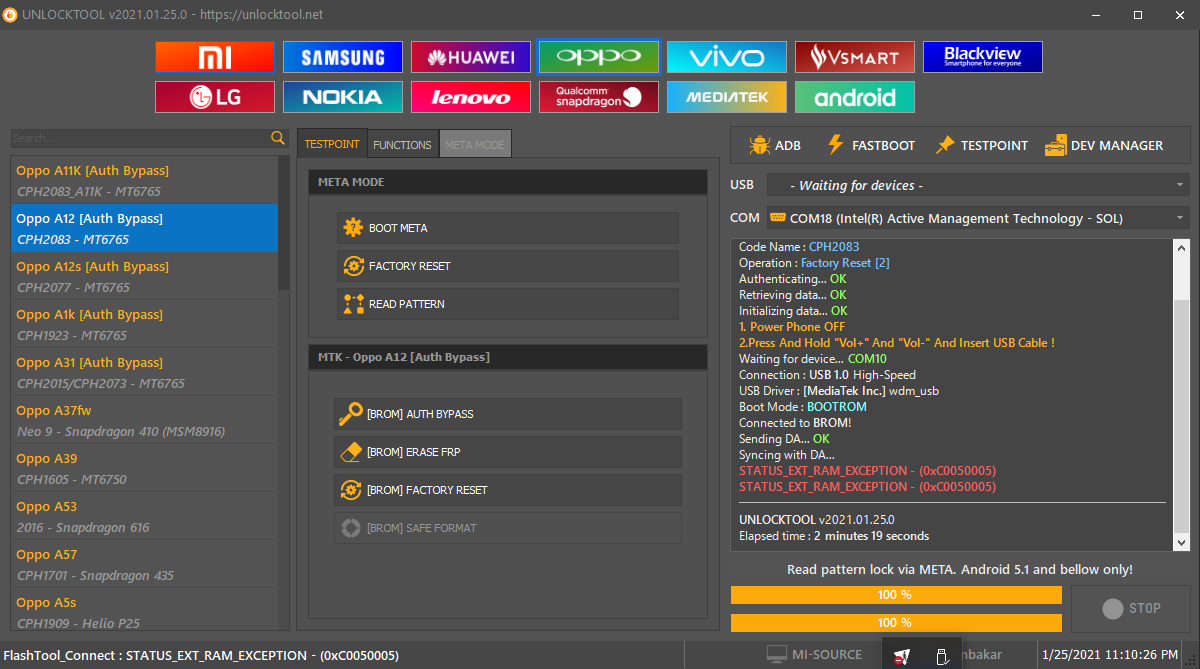
Task: Click the [BROM] ERASE FRP button
Action: 508,452
